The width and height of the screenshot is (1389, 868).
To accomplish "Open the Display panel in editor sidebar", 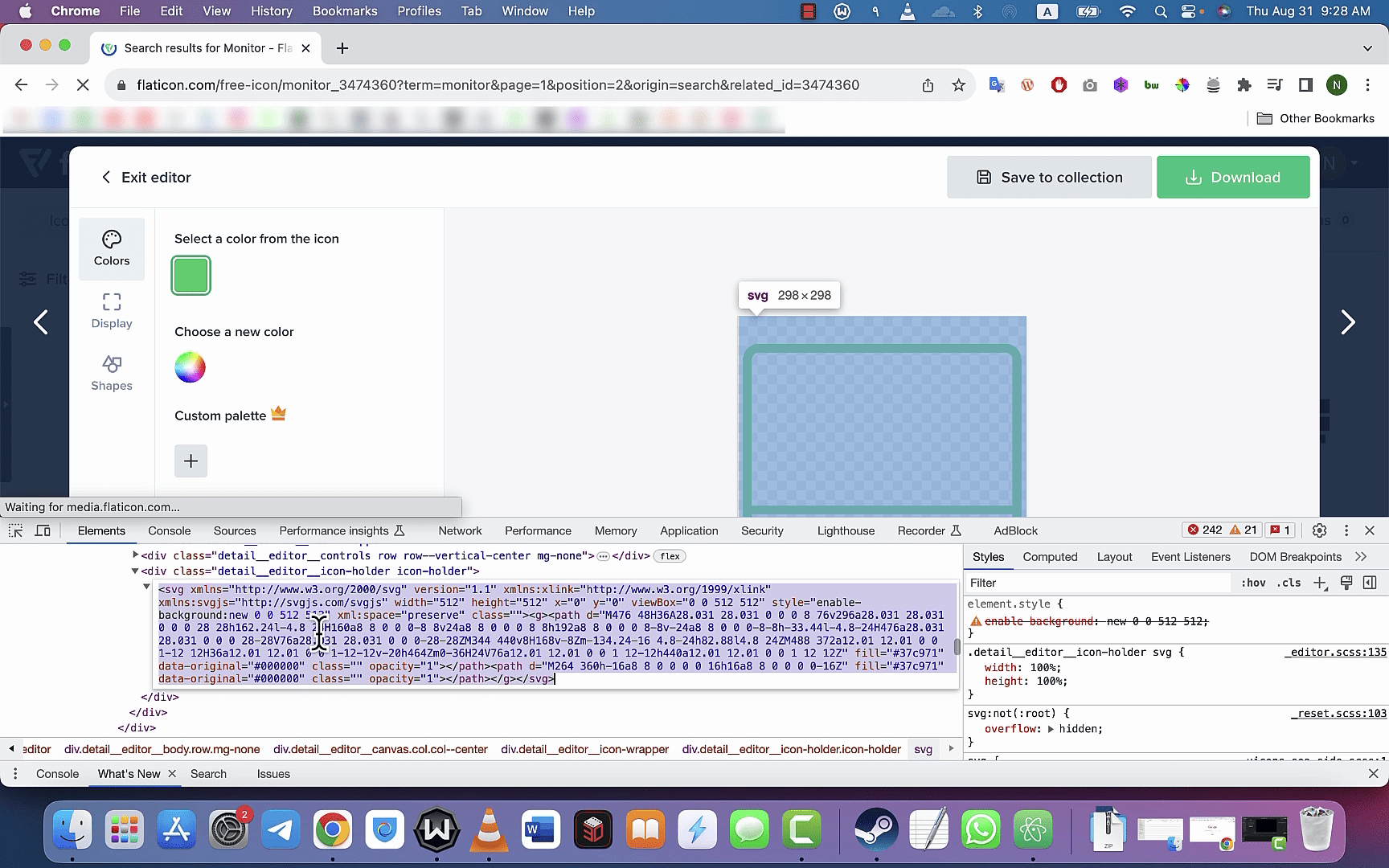I will click(x=112, y=311).
